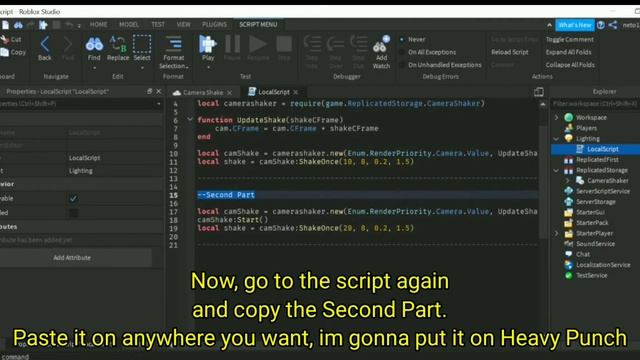Screen dimensions: 640x360
Task: Click Toggle Comment action
Action: [x=570, y=40]
